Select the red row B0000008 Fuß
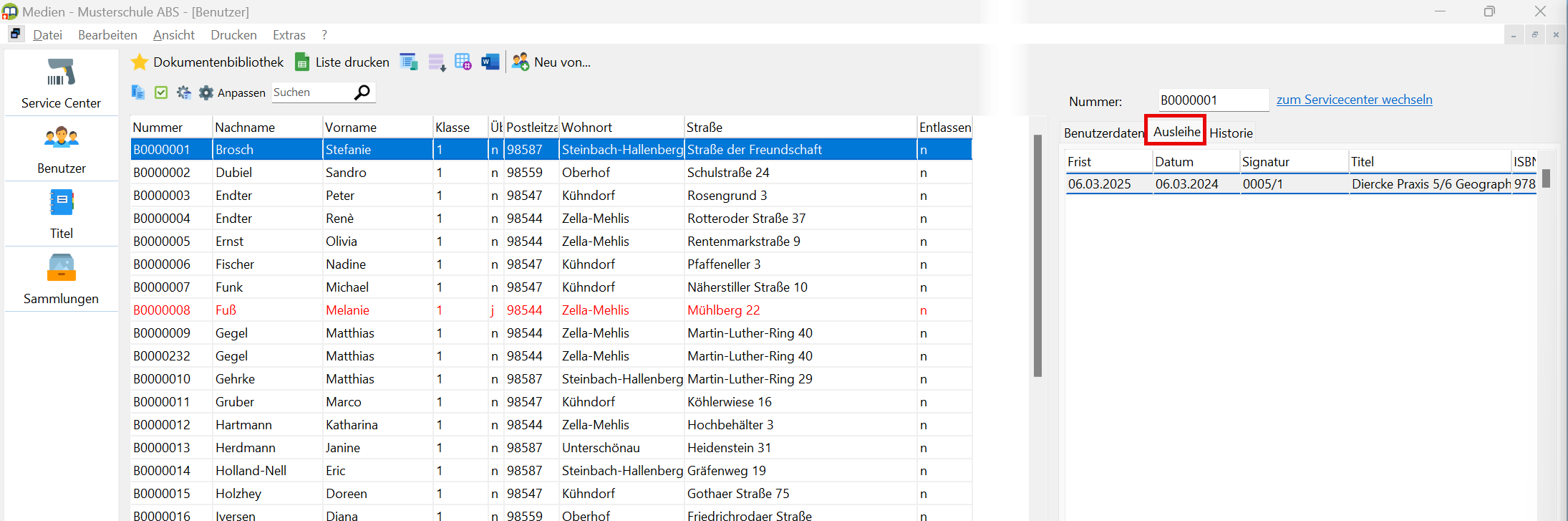 (x=551, y=310)
